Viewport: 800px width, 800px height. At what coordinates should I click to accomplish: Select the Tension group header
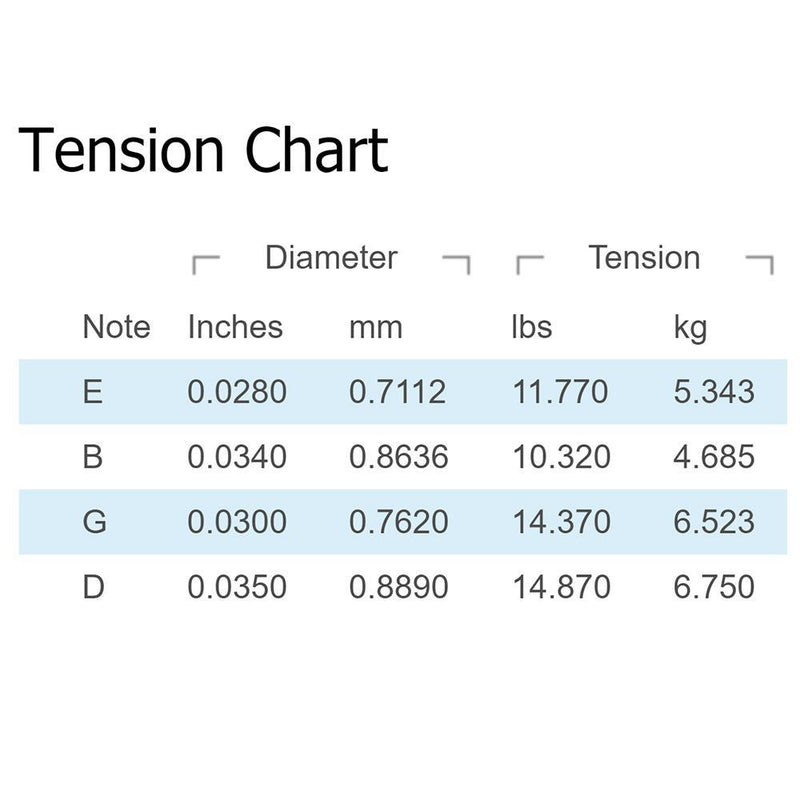coord(644,257)
